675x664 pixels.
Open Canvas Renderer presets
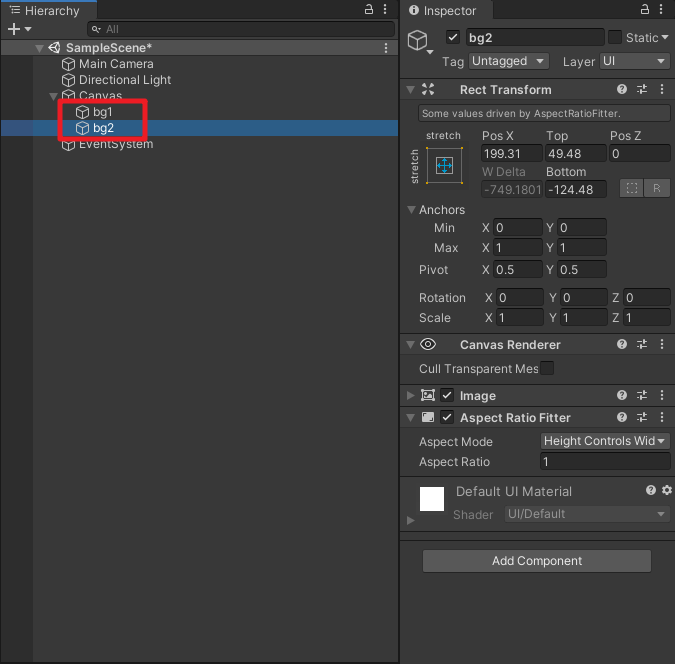point(642,344)
